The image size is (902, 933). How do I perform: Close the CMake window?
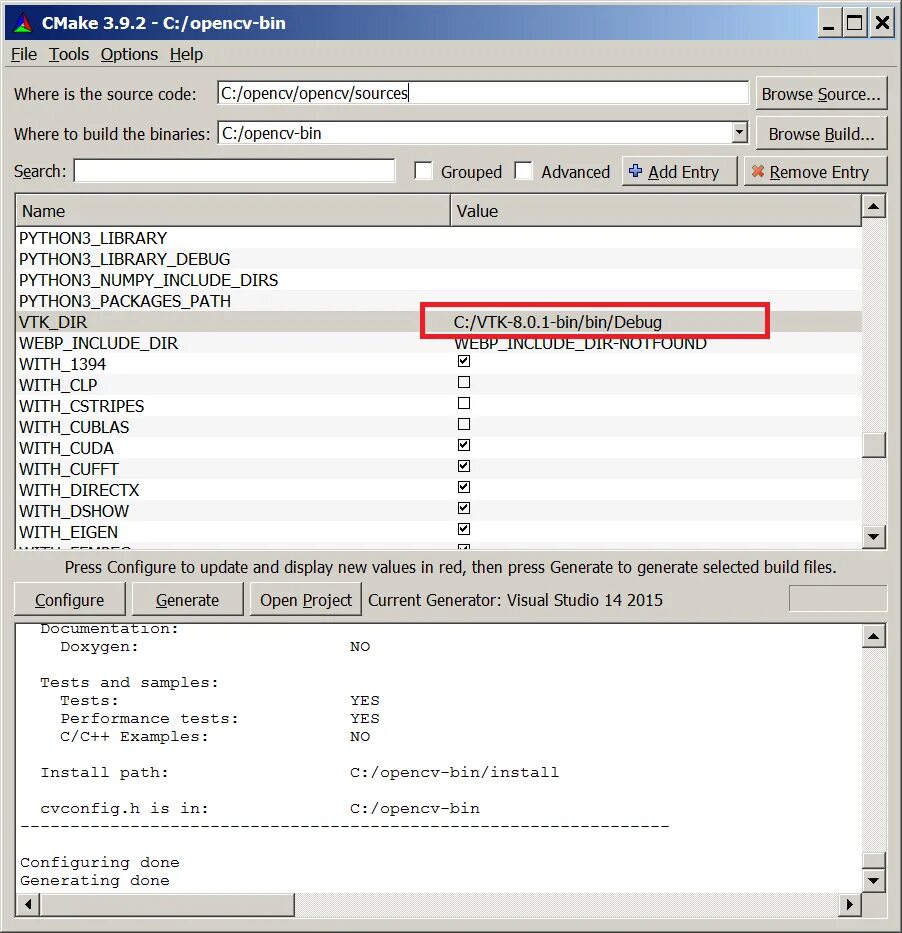(x=882, y=23)
